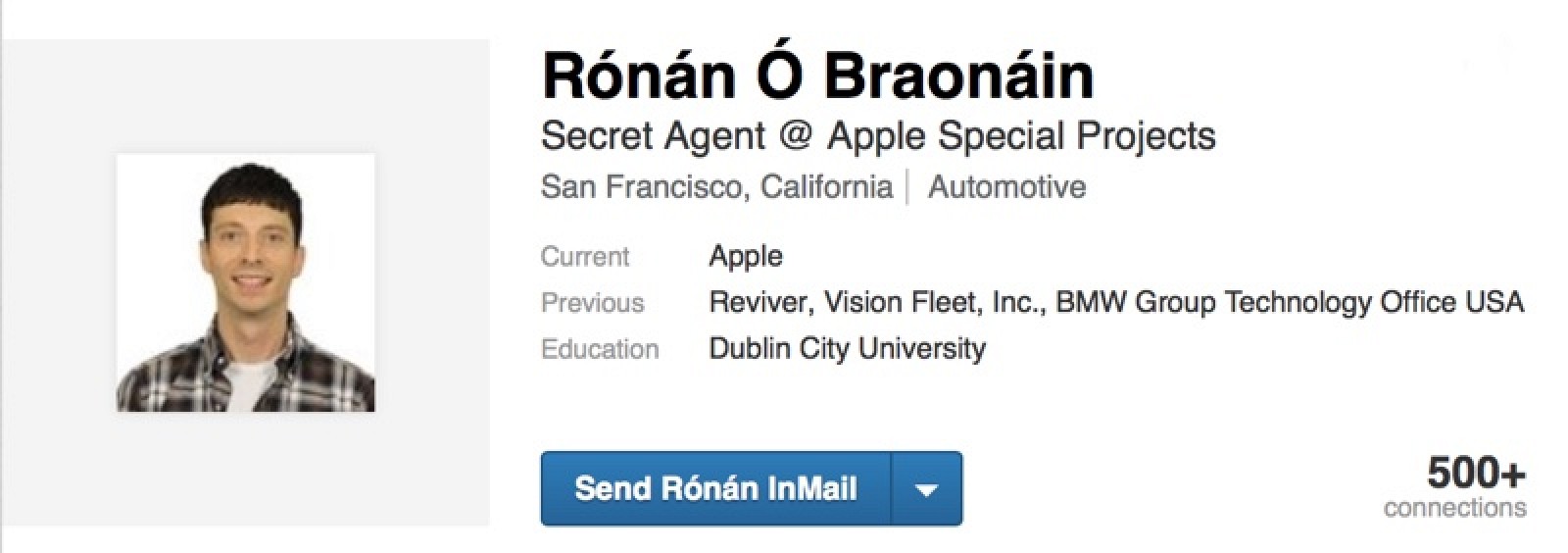Image resolution: width=1568 pixels, height=553 pixels.
Task: Select the San Francisco, California location
Action: pyautogui.click(x=716, y=186)
